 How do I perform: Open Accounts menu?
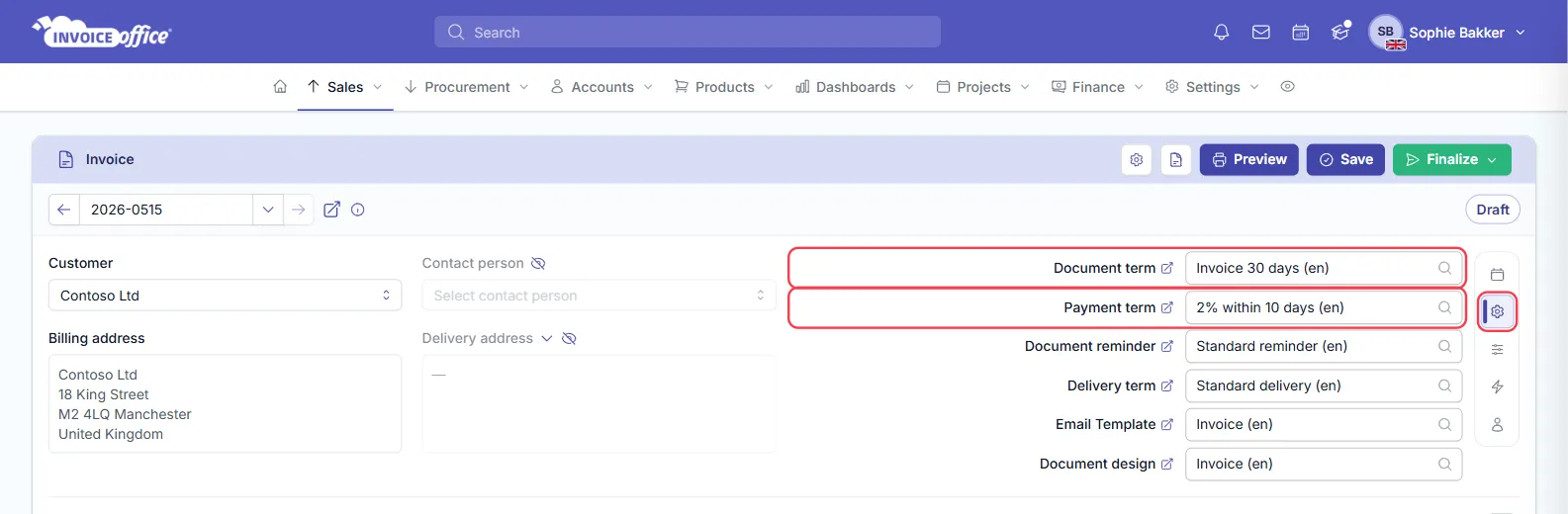601,87
